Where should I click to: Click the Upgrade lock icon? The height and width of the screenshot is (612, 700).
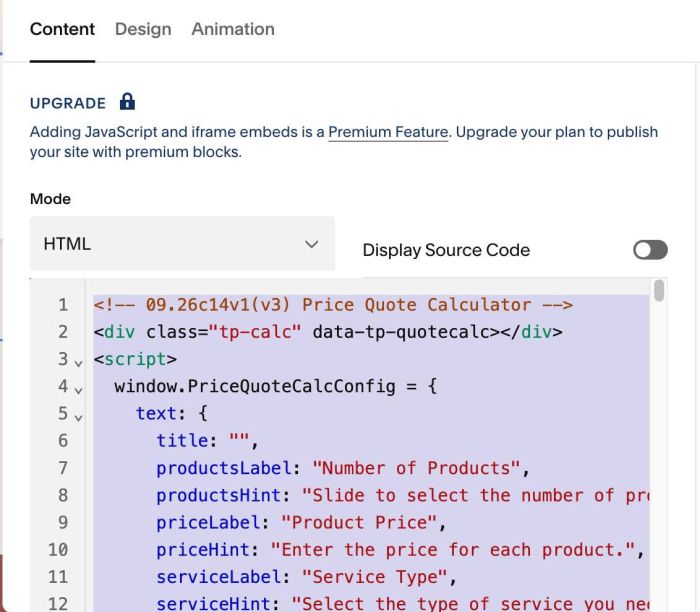point(127,102)
